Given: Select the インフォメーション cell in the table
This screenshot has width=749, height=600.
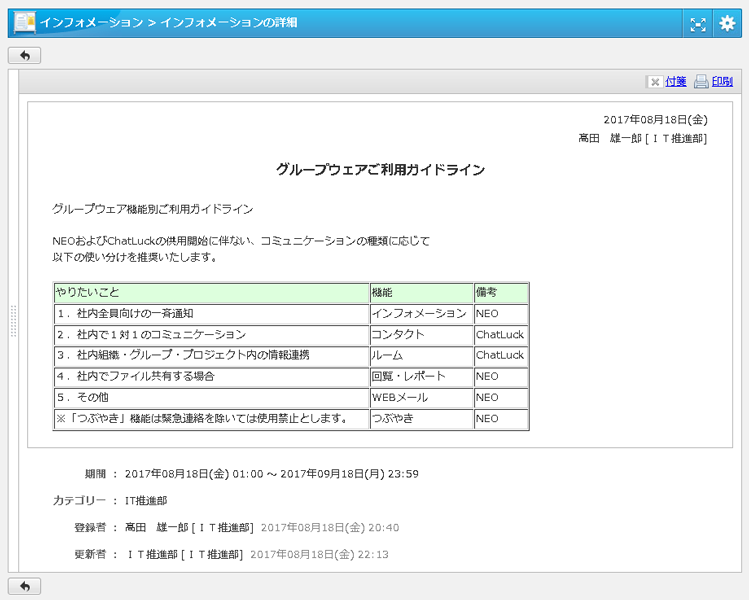Looking at the screenshot, I should click(x=418, y=314).
